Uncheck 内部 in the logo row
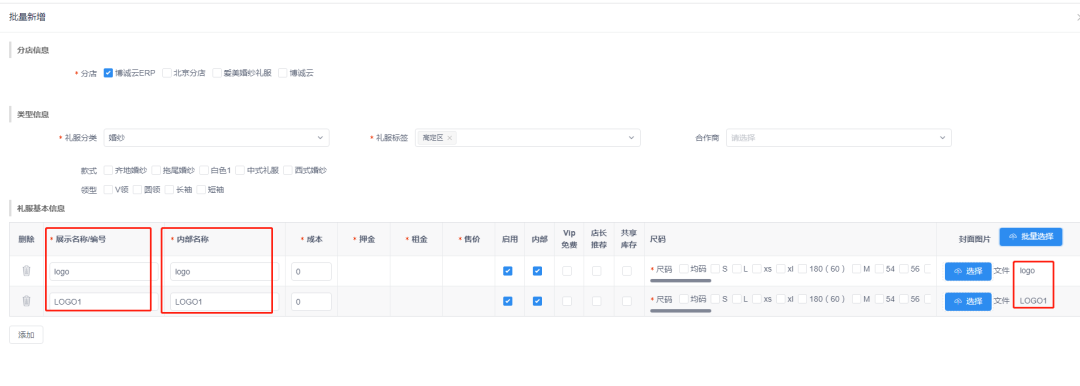The image size is (1080, 386). point(537,272)
